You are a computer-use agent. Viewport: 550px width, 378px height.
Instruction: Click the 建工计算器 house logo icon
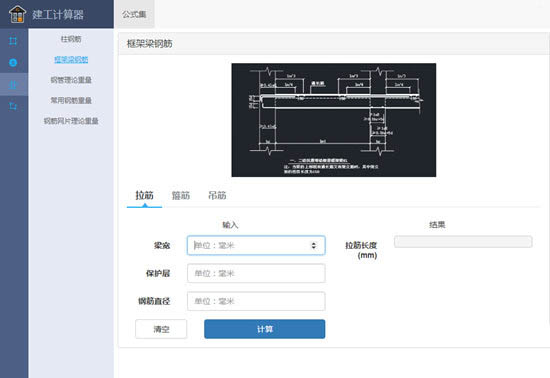click(x=17, y=14)
